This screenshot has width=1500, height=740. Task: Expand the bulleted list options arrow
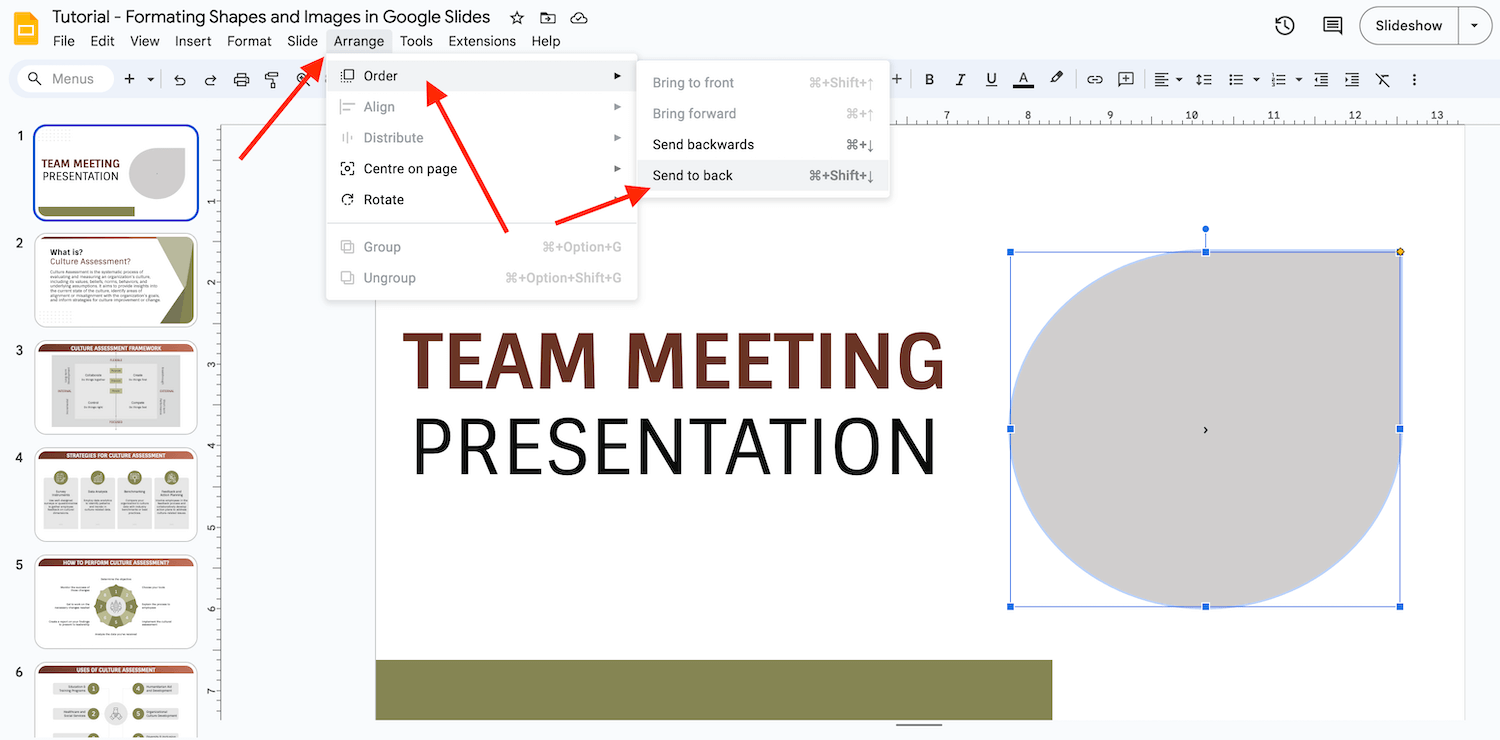pos(1255,79)
